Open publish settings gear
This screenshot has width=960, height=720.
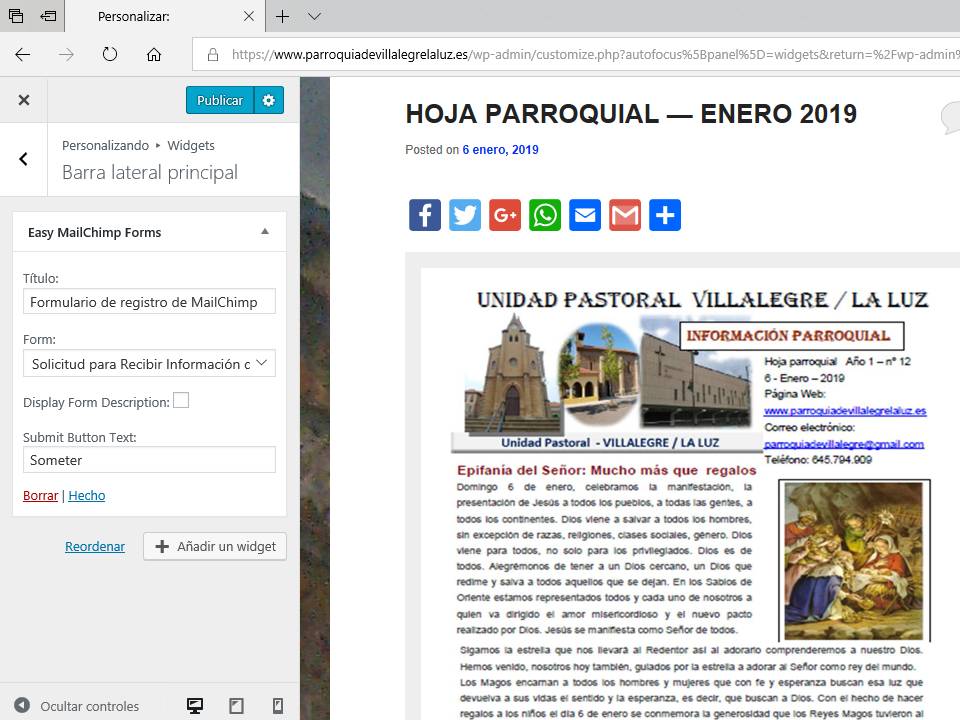click(x=269, y=100)
